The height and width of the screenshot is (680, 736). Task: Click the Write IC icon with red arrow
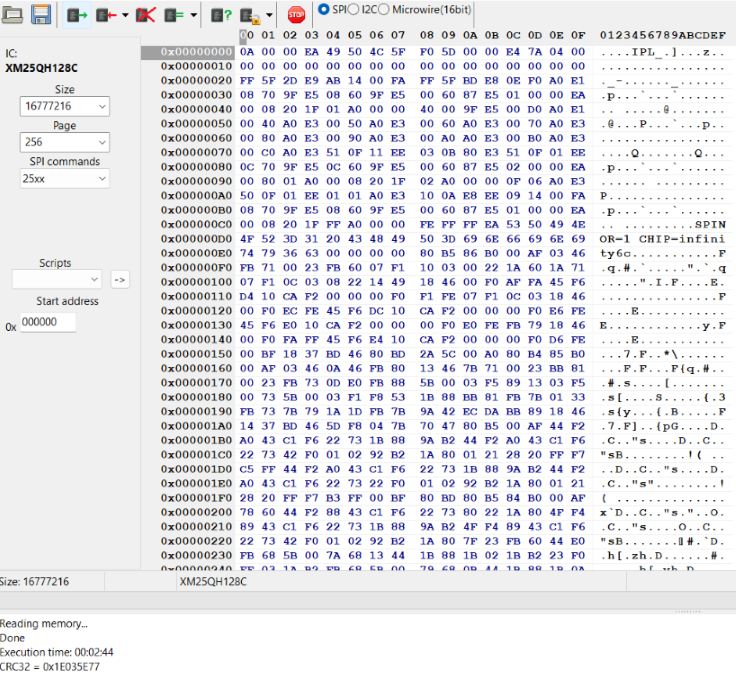click(106, 15)
